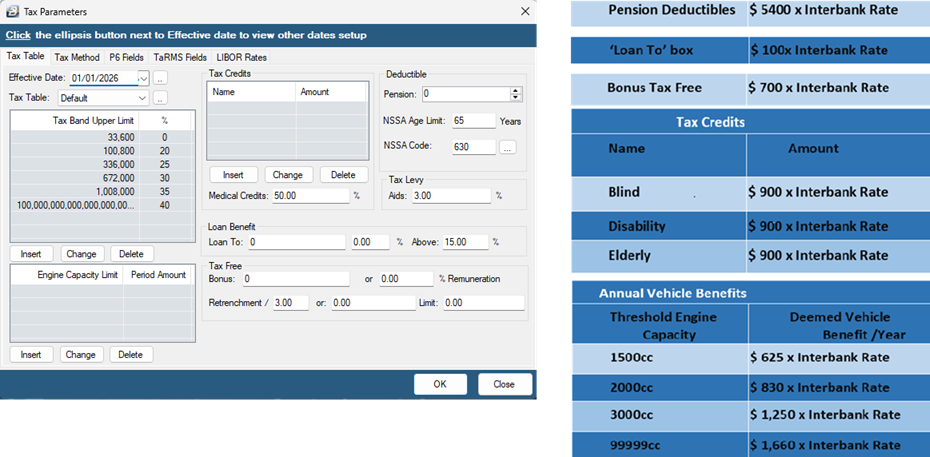The height and width of the screenshot is (457, 930).
Task: Click the Loan To amount field
Action: [x=297, y=242]
